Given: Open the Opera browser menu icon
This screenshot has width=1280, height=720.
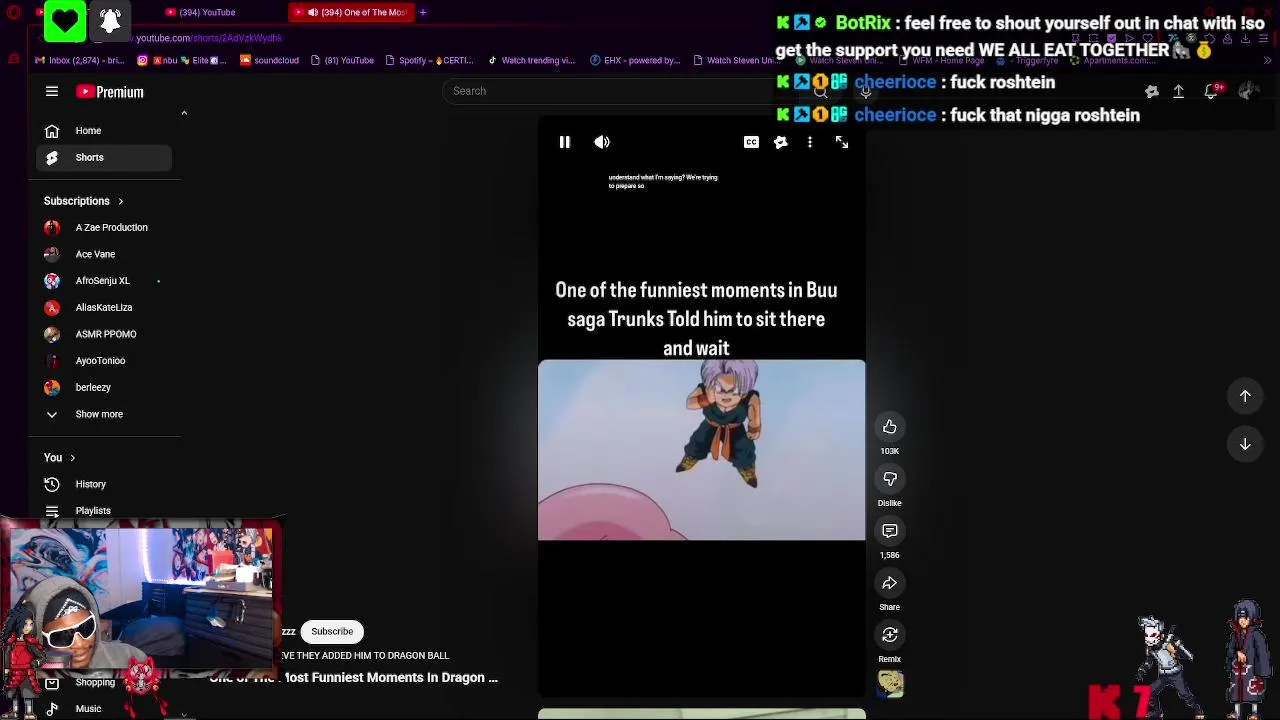Looking at the screenshot, I should [14, 13].
